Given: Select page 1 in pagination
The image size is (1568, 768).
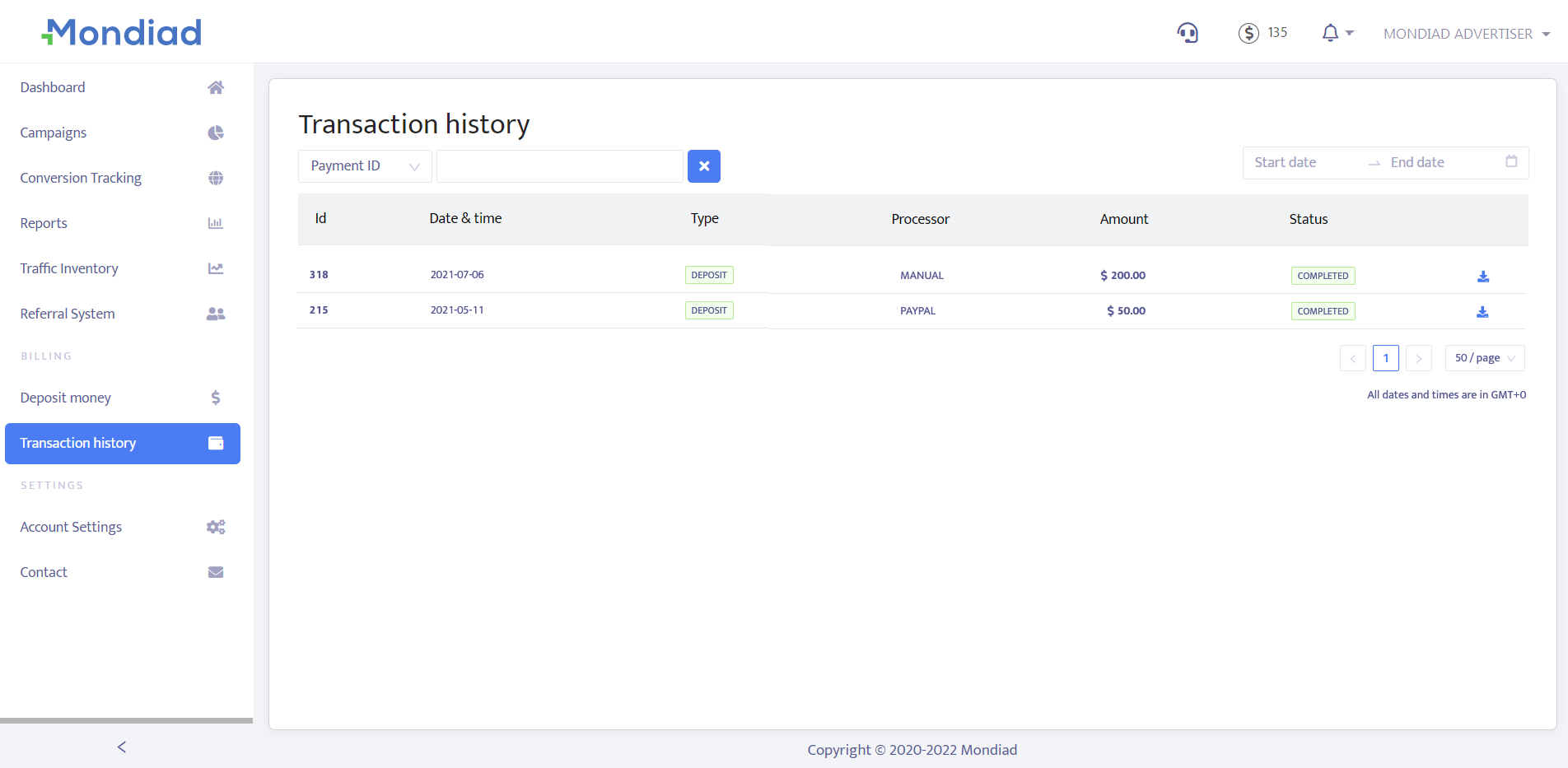Looking at the screenshot, I should 1385,358.
